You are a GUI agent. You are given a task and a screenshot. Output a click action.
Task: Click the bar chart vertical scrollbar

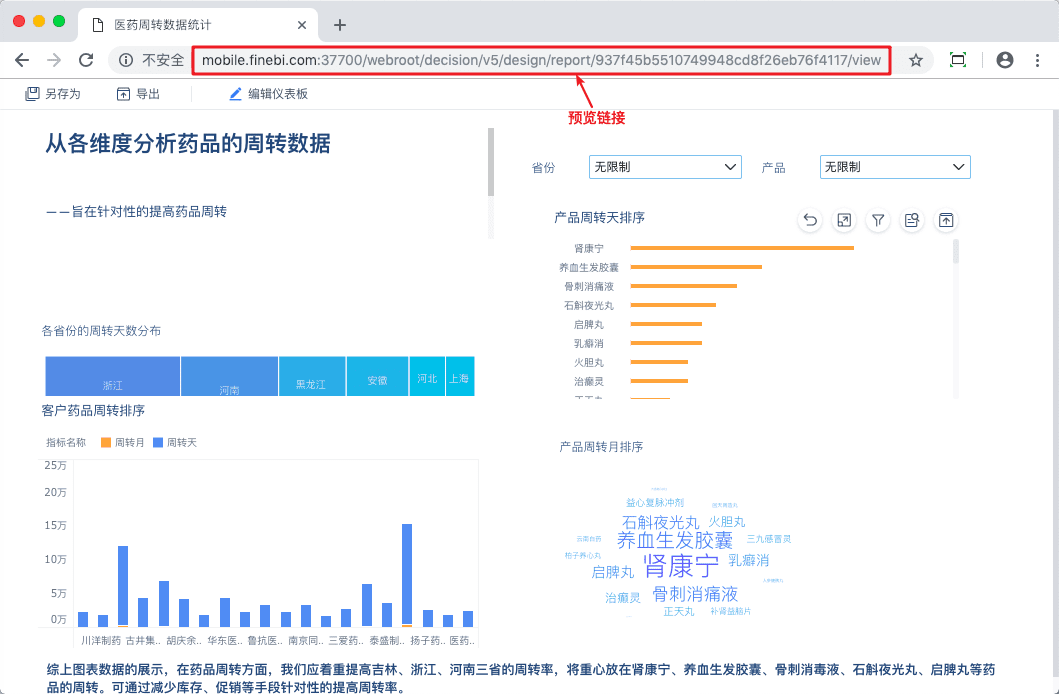(956, 251)
